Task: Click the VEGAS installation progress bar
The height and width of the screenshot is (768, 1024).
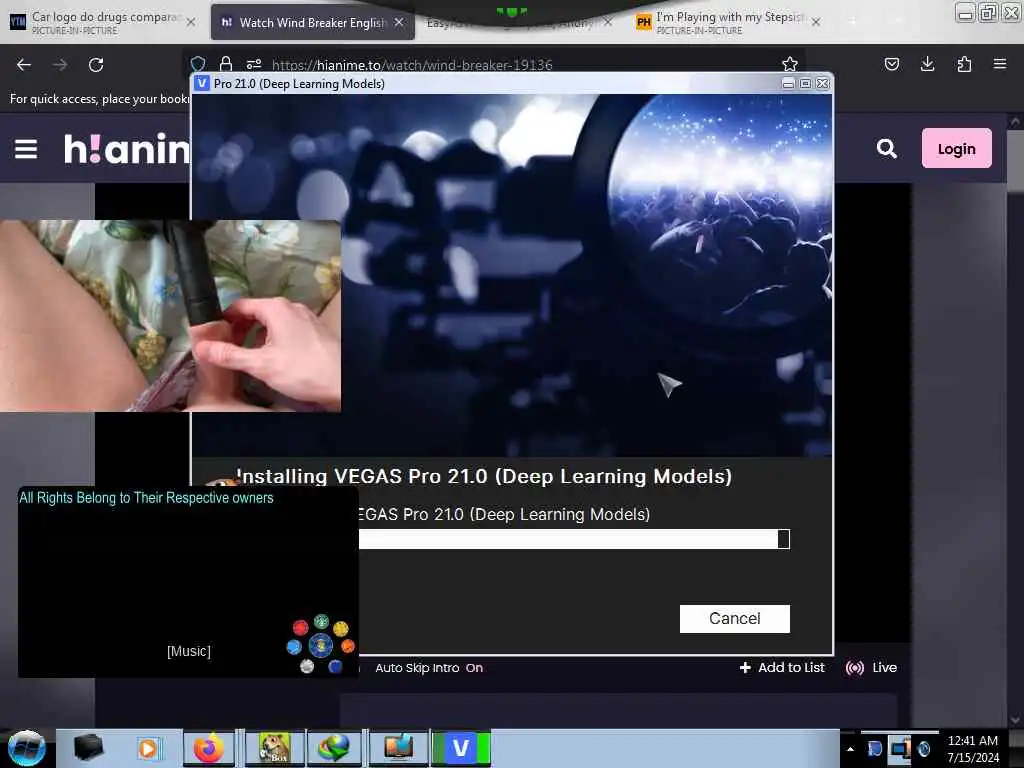Action: [574, 539]
